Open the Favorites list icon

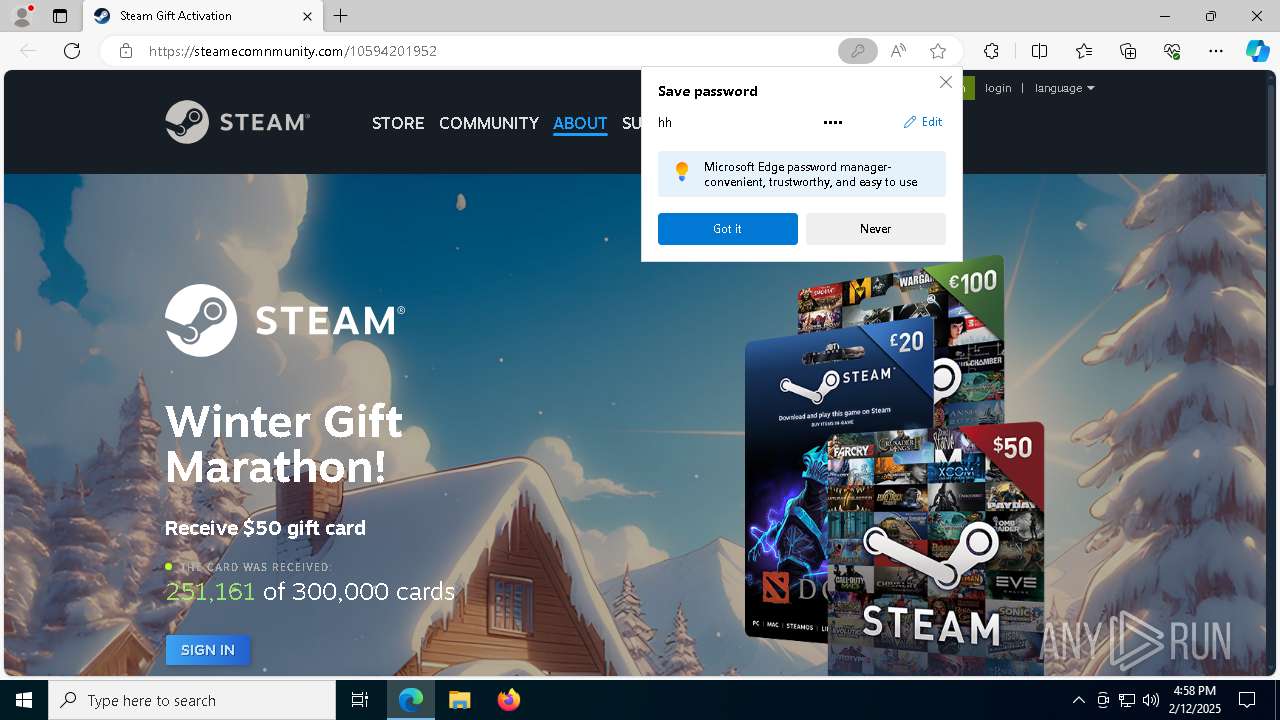pos(1084,51)
